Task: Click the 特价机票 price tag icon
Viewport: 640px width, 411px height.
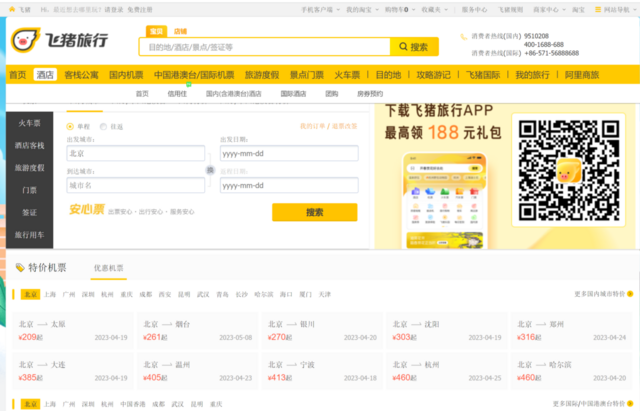Action: [x=20, y=268]
